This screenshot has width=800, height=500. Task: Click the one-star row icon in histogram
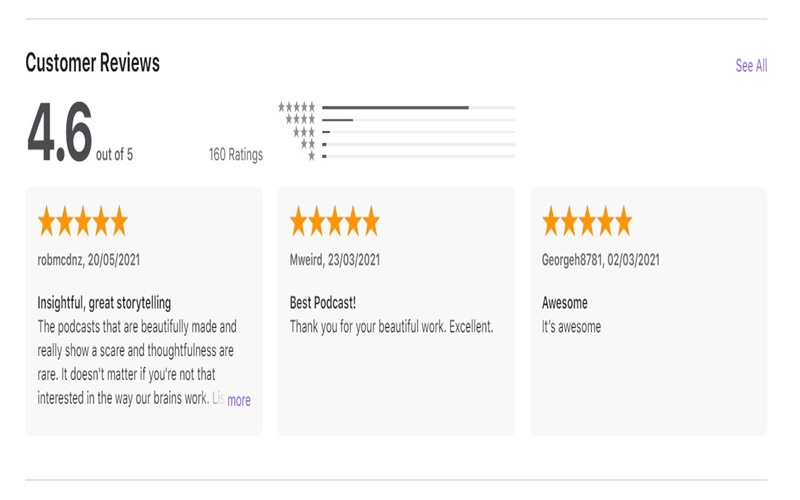311,156
